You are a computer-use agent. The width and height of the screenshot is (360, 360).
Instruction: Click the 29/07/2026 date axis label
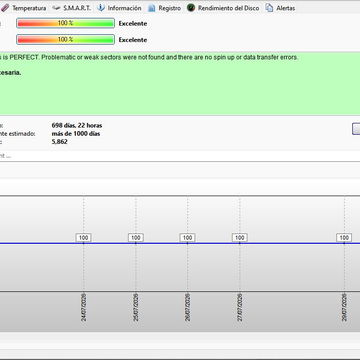pyautogui.click(x=344, y=307)
